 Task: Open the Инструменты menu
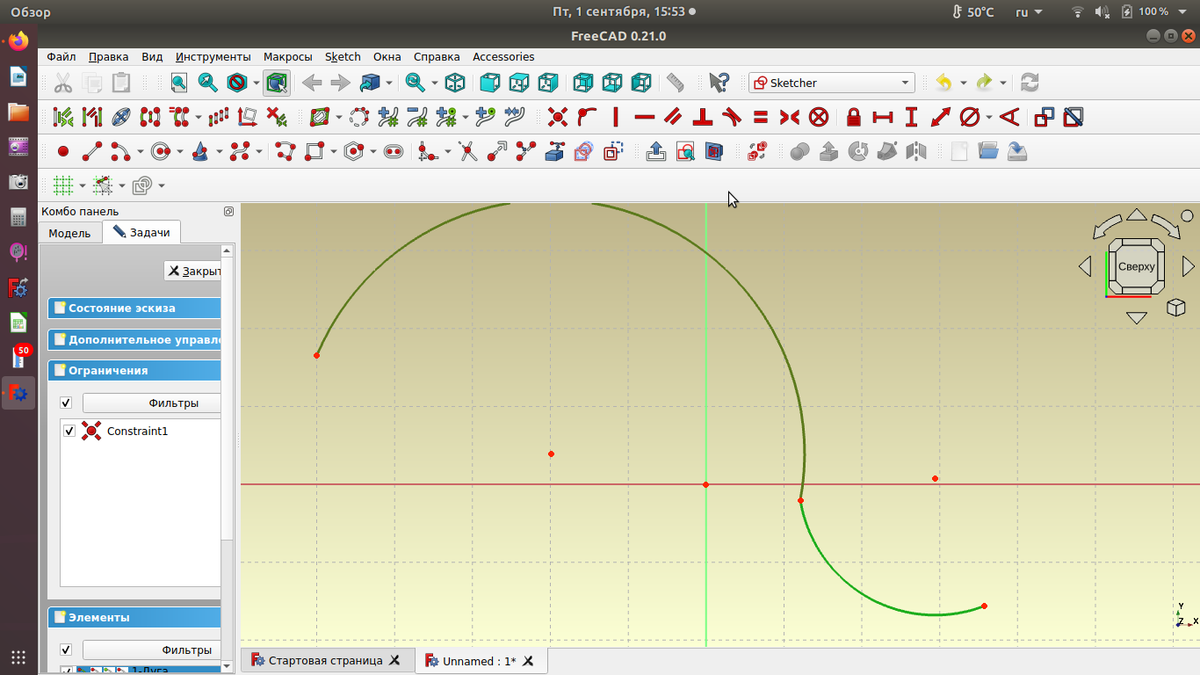pyautogui.click(x=213, y=57)
